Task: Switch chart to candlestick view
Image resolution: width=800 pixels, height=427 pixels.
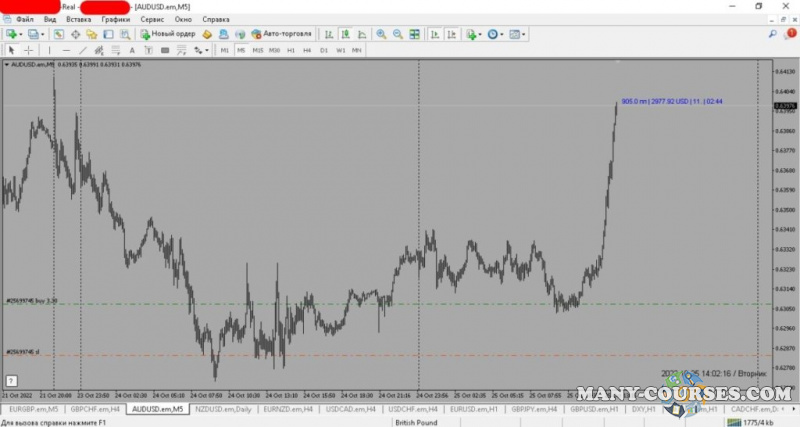Action: click(x=345, y=34)
